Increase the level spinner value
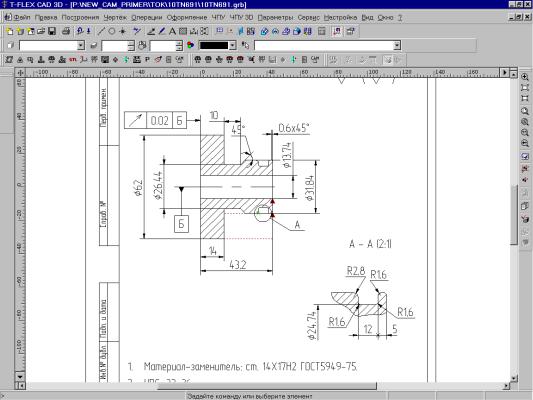 tap(131, 43)
